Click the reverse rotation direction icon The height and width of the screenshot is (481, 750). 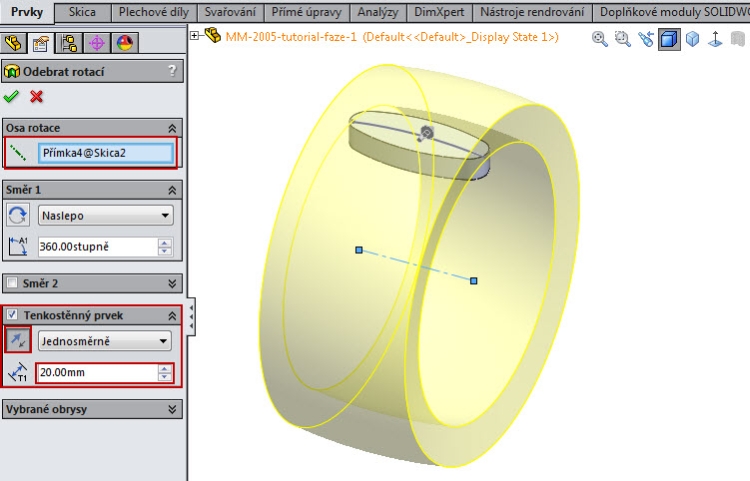[18, 215]
